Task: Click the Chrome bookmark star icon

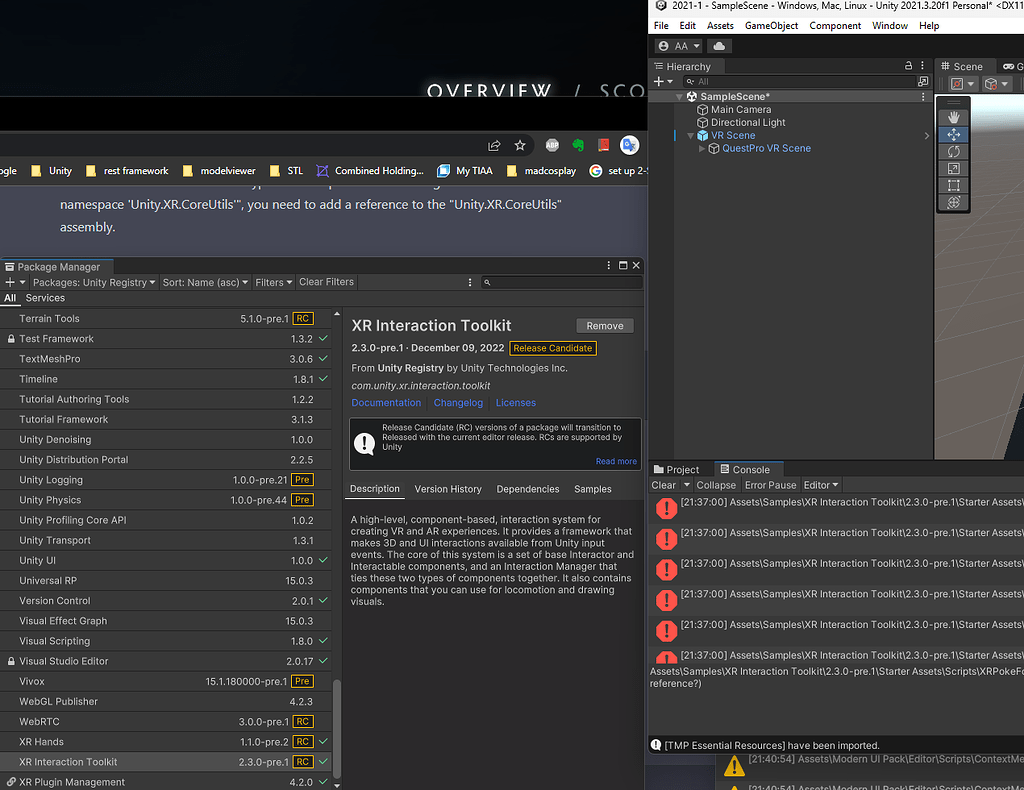Action: (522, 144)
